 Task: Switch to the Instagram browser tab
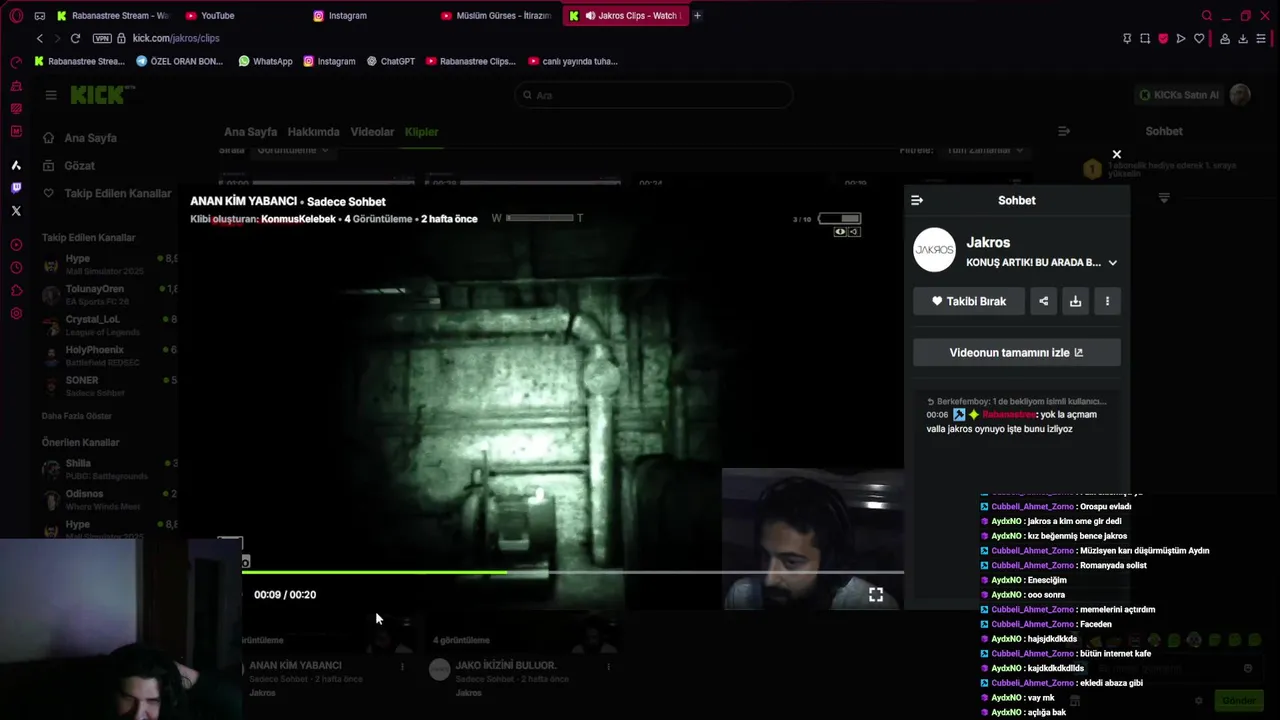pos(370,16)
